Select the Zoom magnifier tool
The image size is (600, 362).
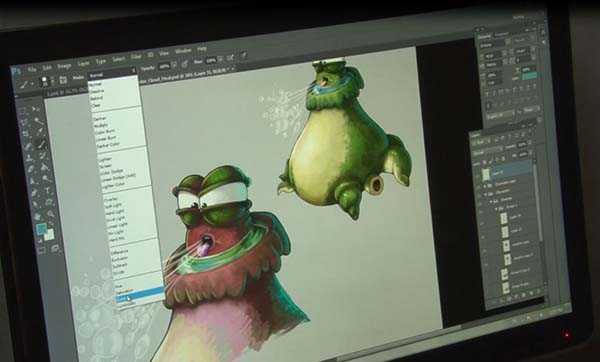click(50, 214)
